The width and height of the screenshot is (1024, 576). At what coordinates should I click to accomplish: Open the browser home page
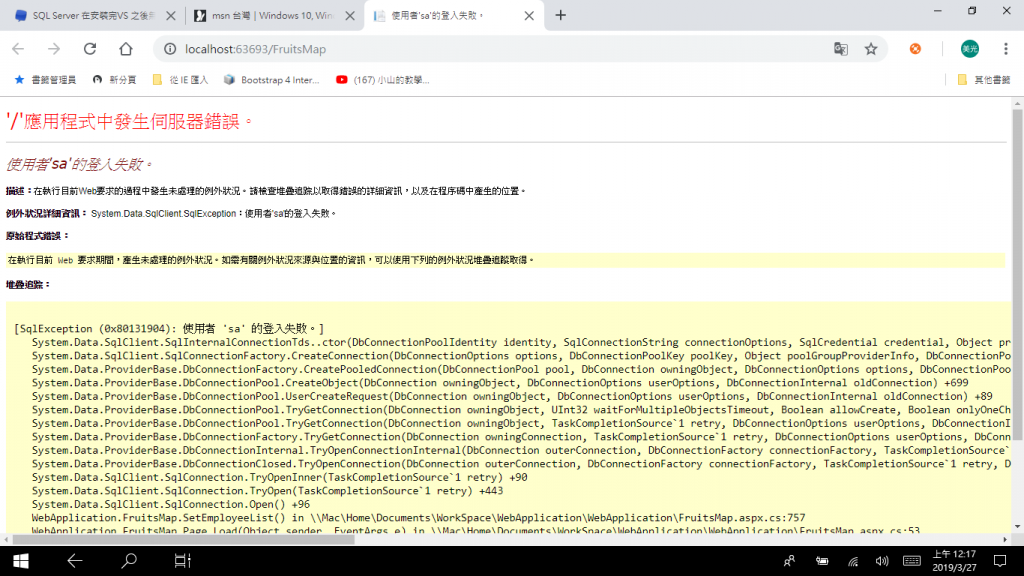point(125,49)
